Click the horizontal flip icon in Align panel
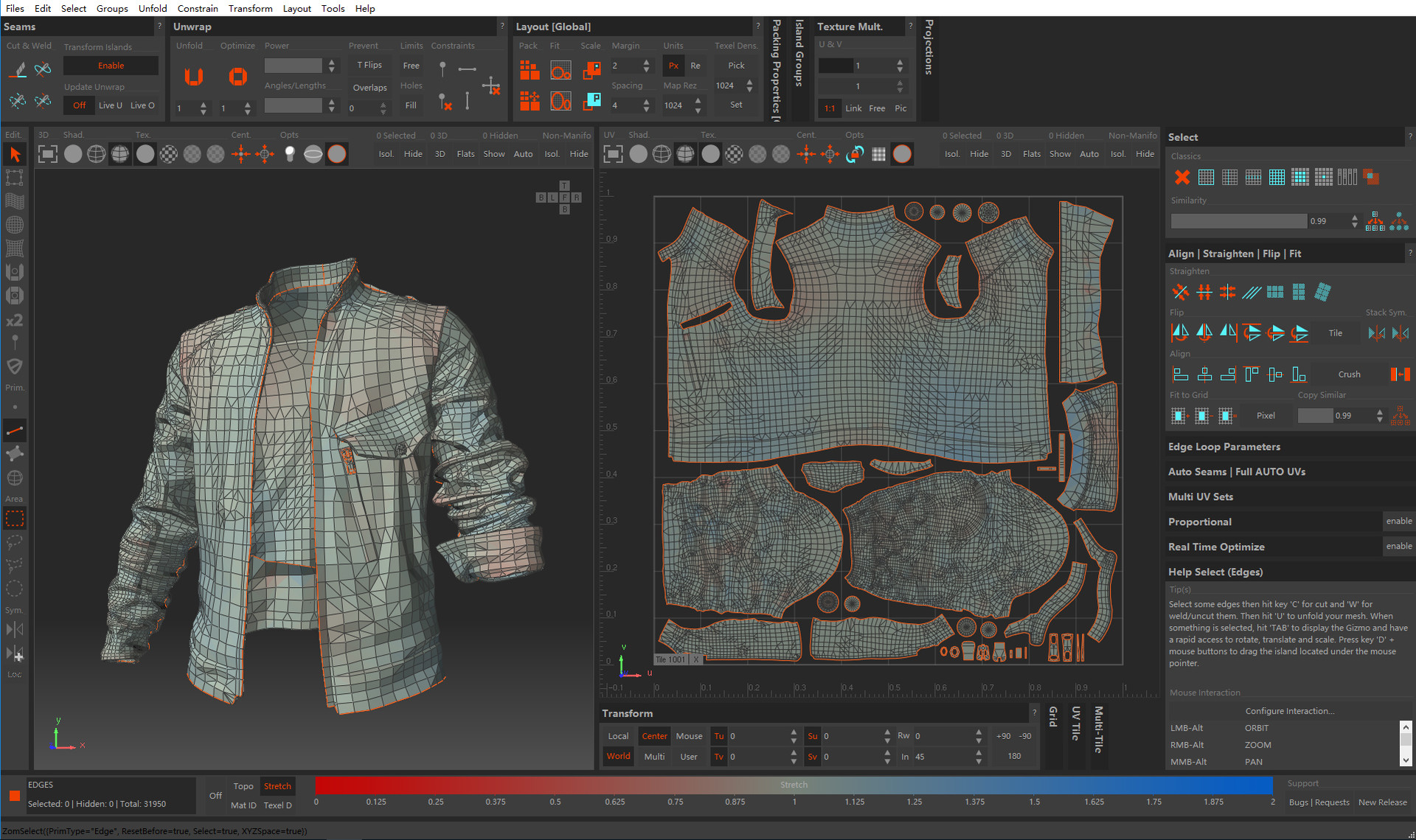The height and width of the screenshot is (840, 1416). pos(1179,333)
